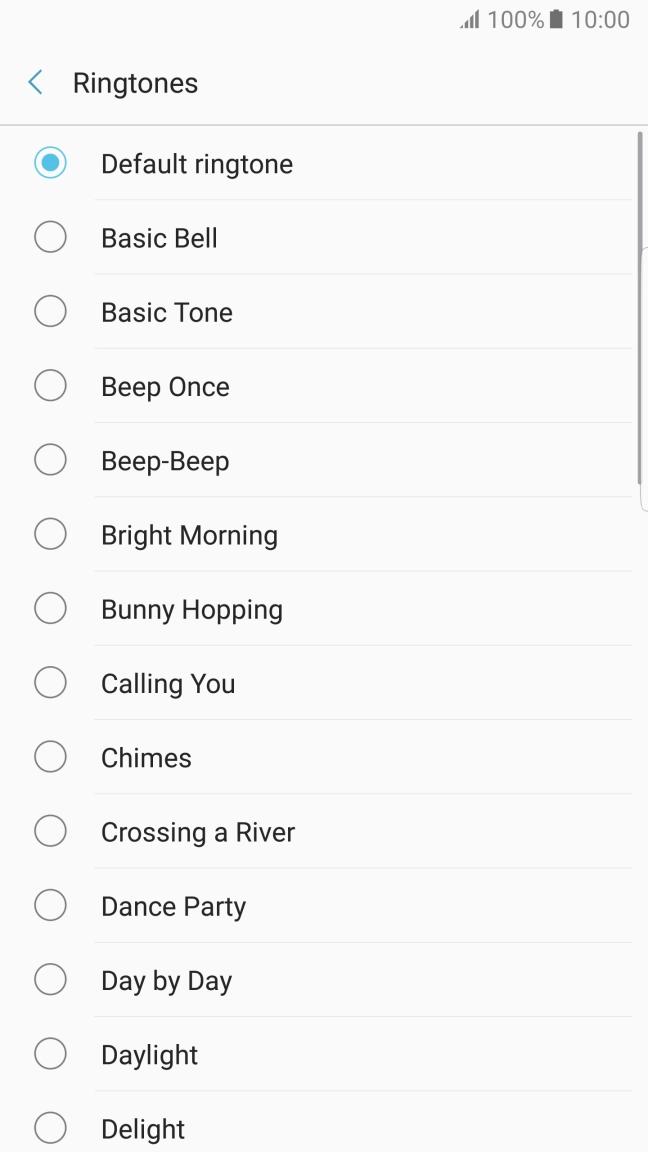Choose Bunny Hopping as your ringtone

pos(191,608)
